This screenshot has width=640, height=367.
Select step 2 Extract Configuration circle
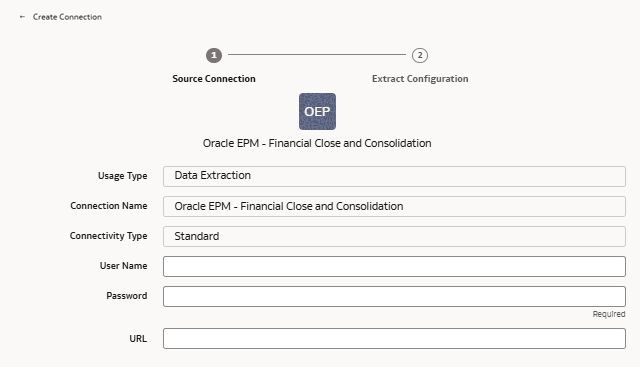tap(420, 55)
